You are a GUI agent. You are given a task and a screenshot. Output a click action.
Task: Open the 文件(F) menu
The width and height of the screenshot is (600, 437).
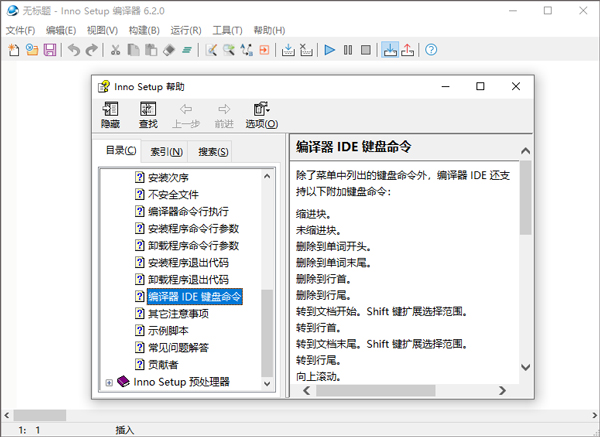[20, 30]
